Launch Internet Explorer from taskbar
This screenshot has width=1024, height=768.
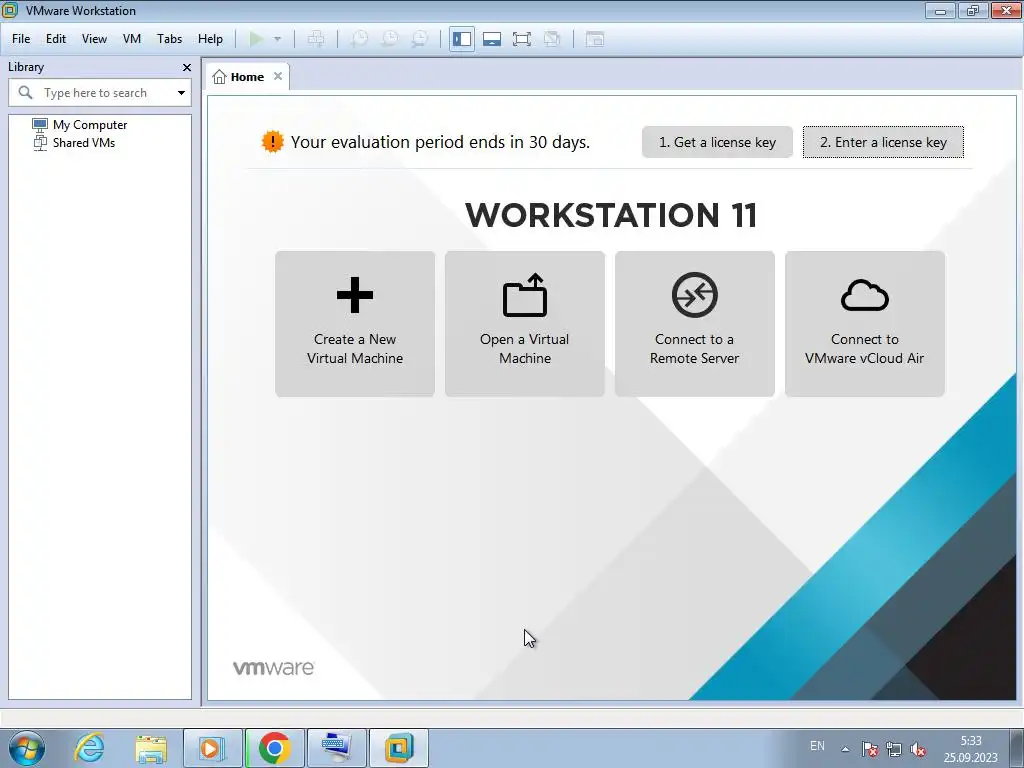(x=89, y=748)
